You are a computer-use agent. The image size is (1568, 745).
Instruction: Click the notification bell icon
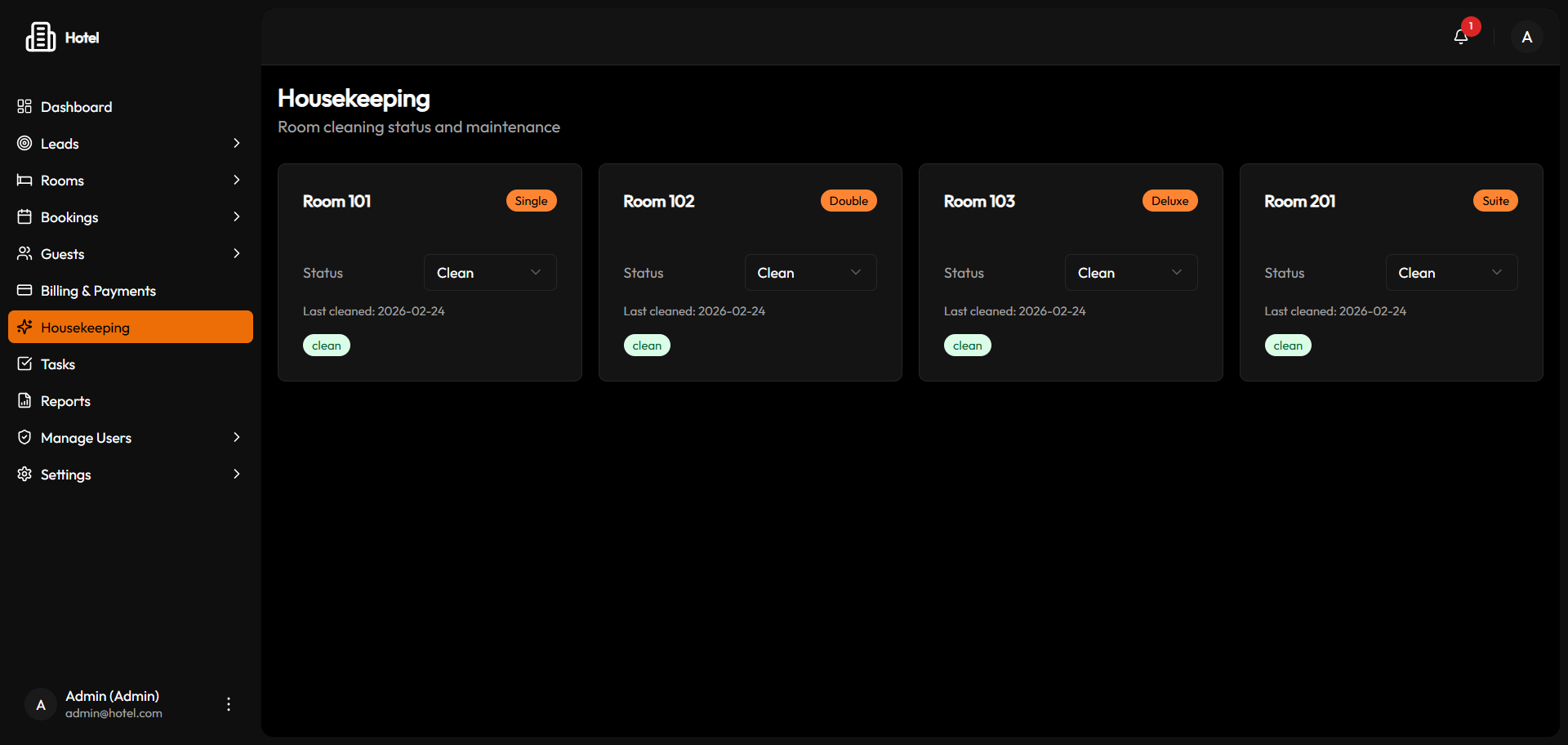[x=1461, y=37]
